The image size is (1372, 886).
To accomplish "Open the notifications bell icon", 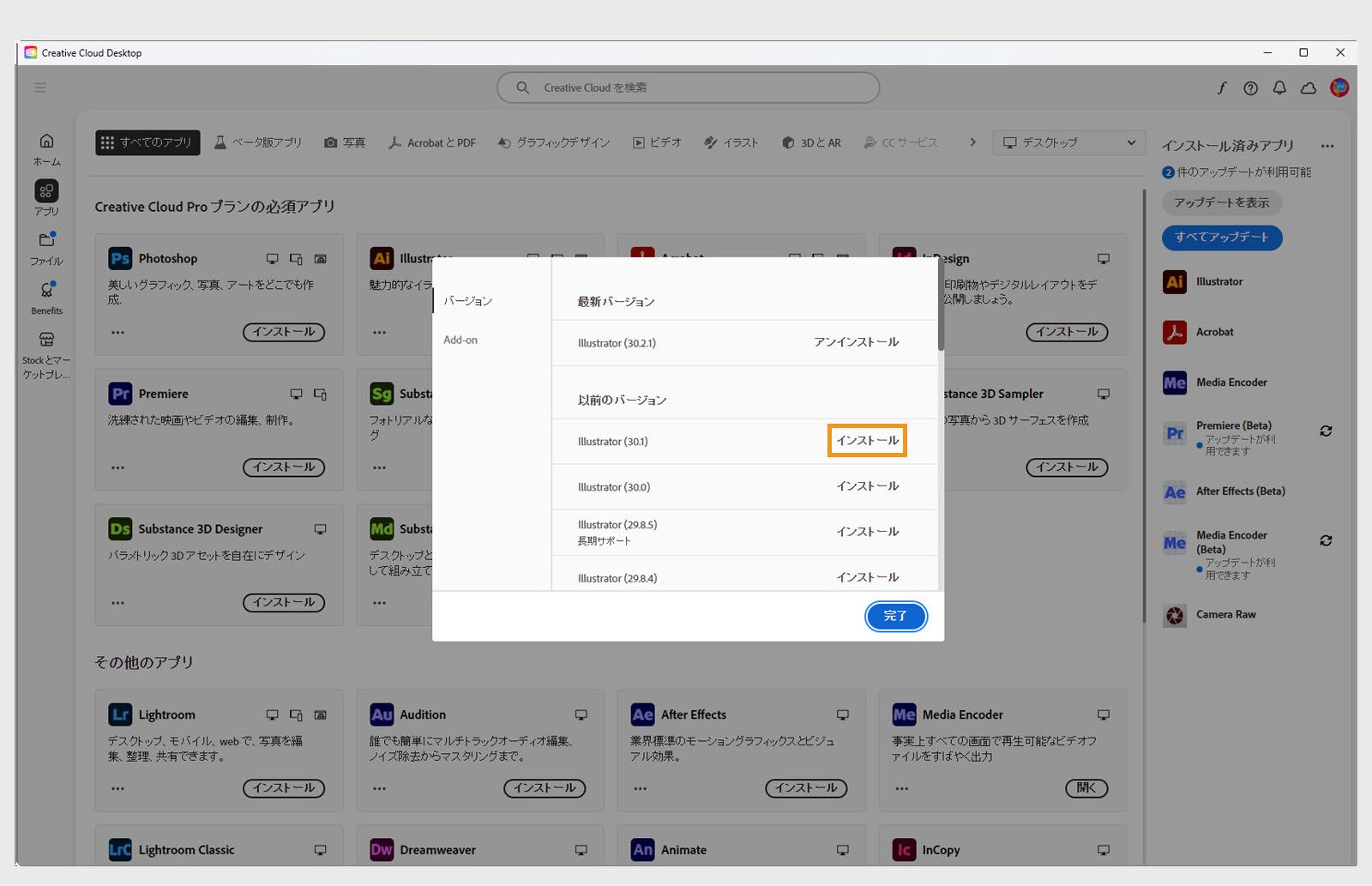I will tap(1279, 87).
